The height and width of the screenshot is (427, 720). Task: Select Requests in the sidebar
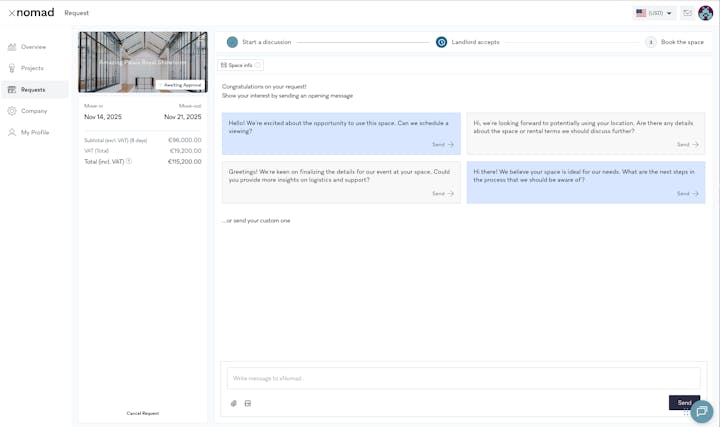pyautogui.click(x=33, y=90)
